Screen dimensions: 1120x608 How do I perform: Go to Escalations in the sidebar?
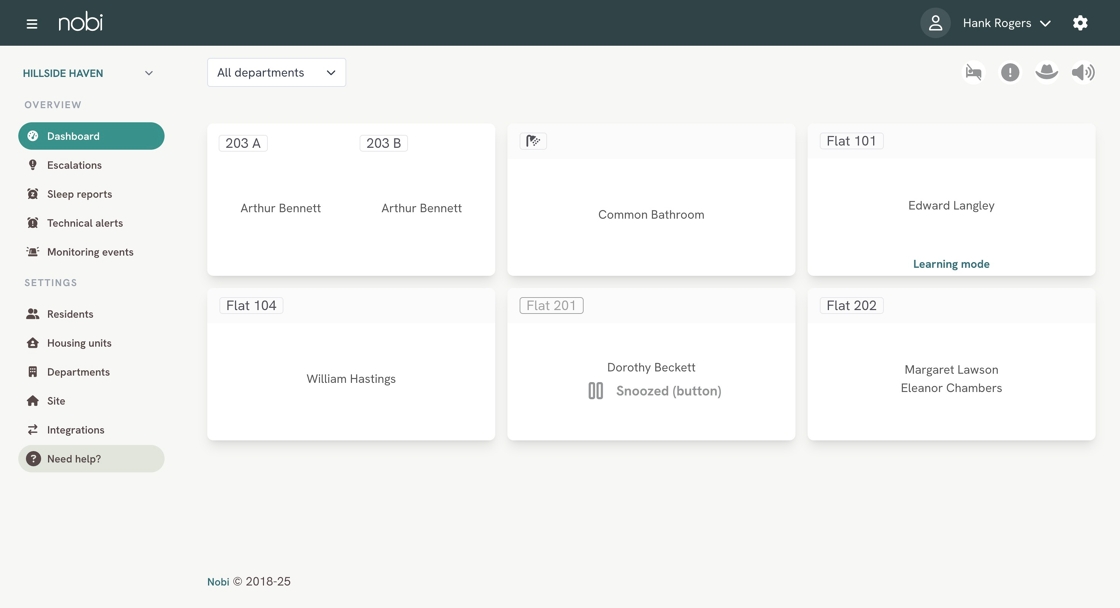point(74,165)
